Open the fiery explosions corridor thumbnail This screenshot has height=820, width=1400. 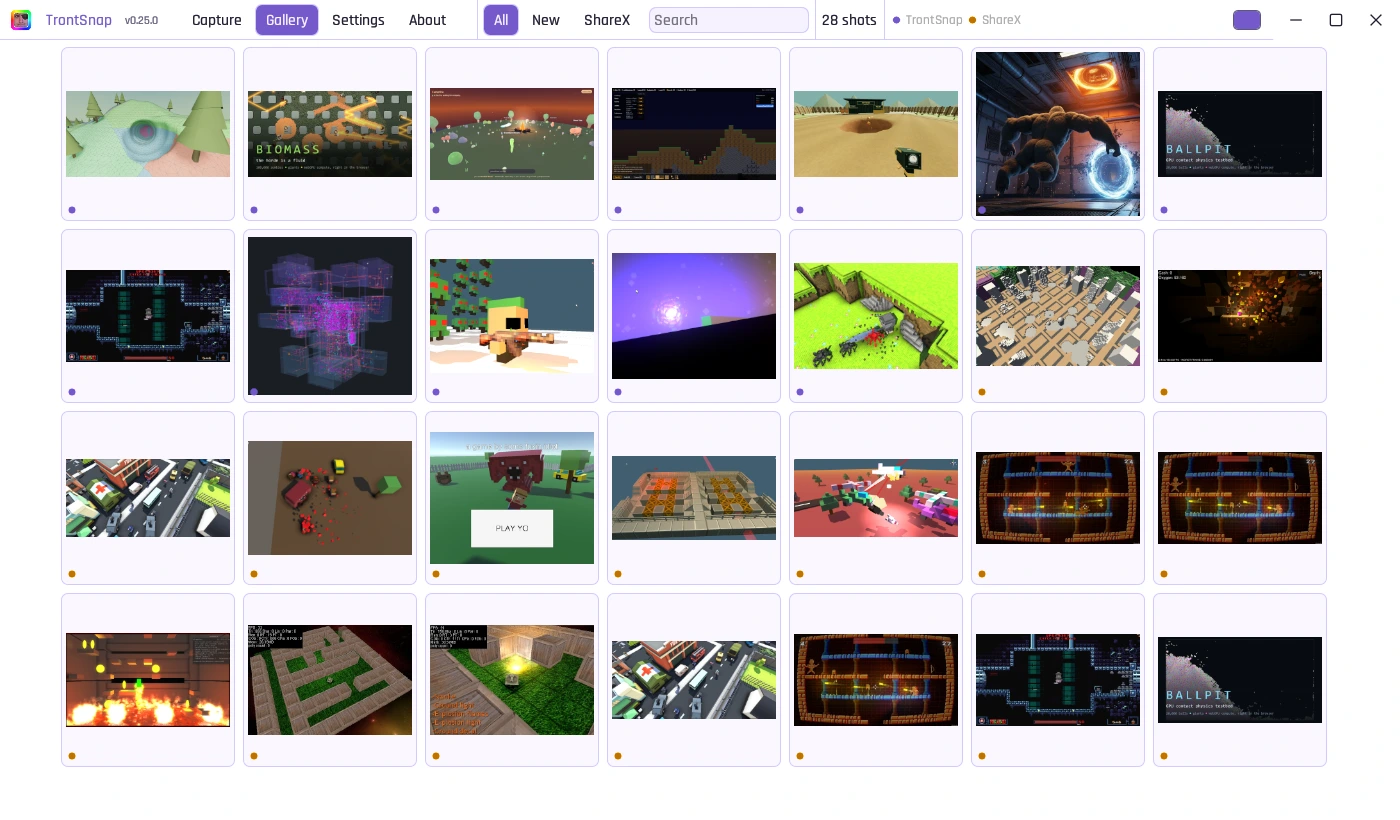(148, 680)
